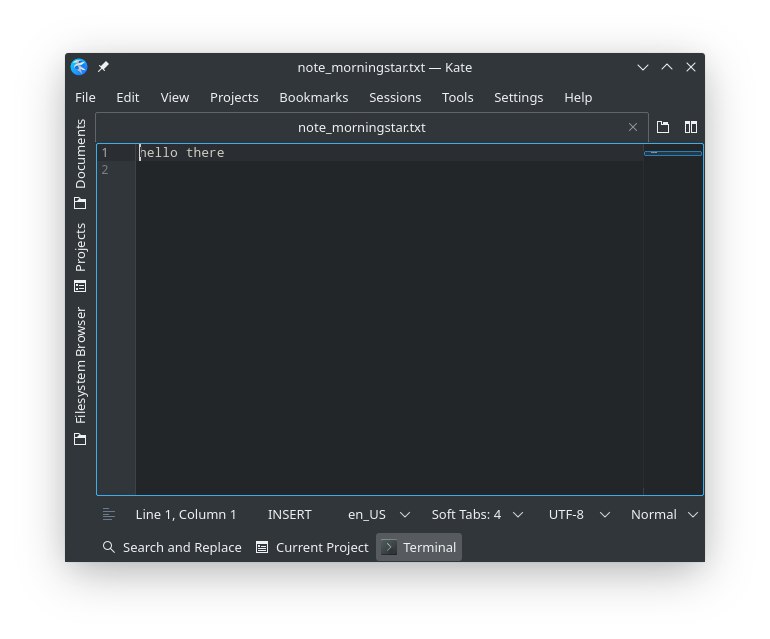This screenshot has width=770, height=639.
Task: Open the Tools menu
Action: pos(457,97)
